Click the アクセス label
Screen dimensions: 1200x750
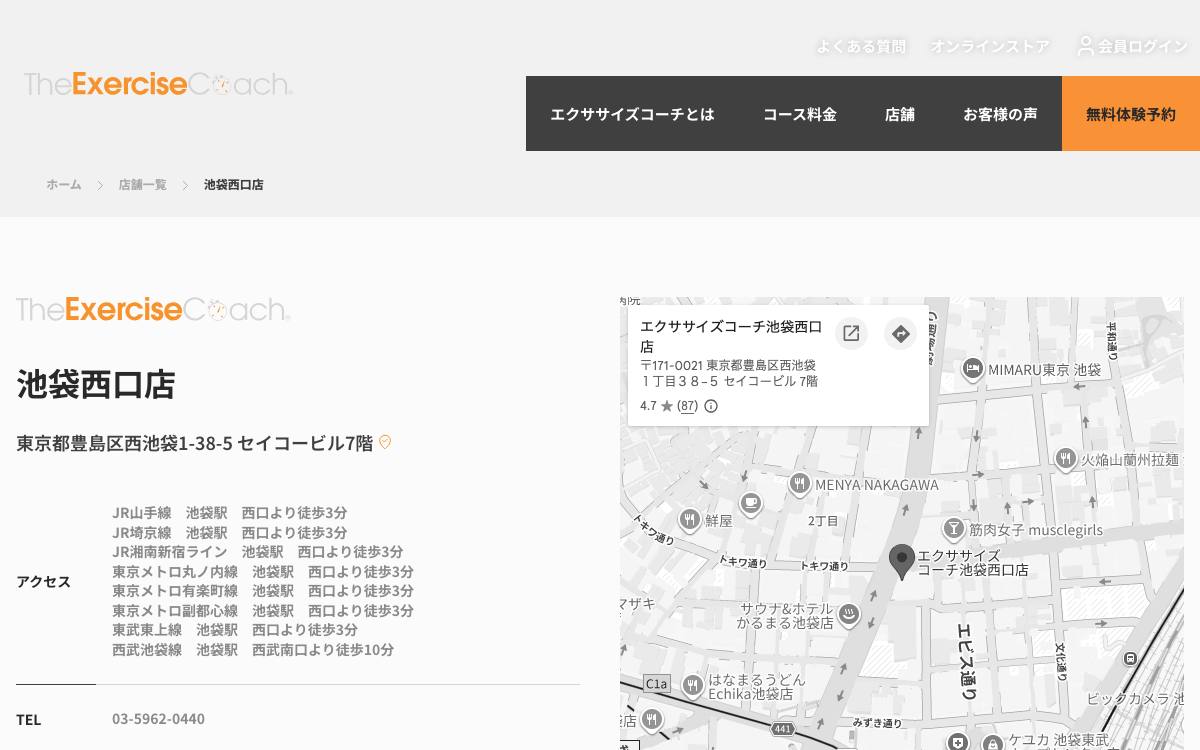(x=43, y=582)
